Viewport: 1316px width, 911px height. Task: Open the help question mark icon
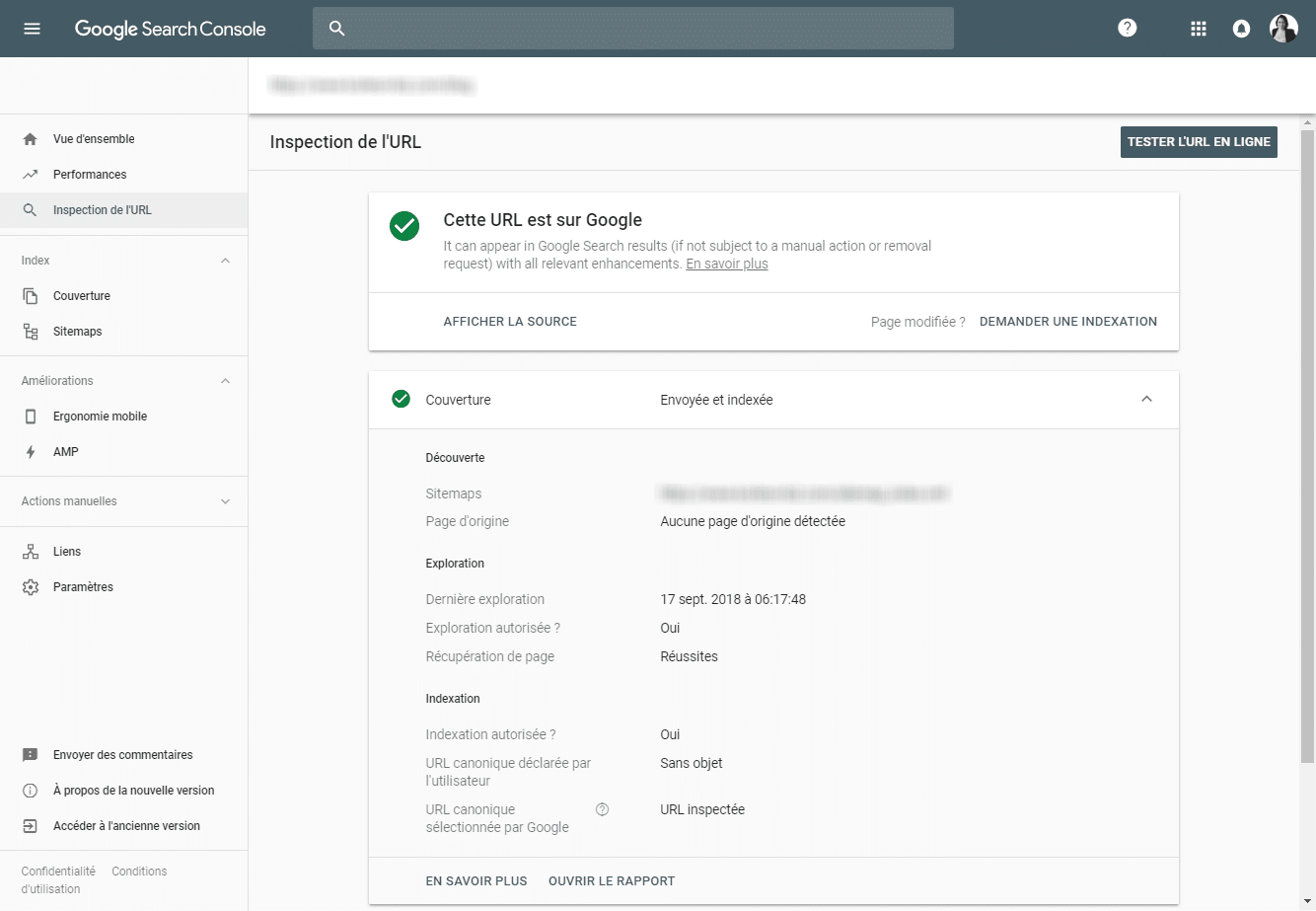click(1128, 28)
